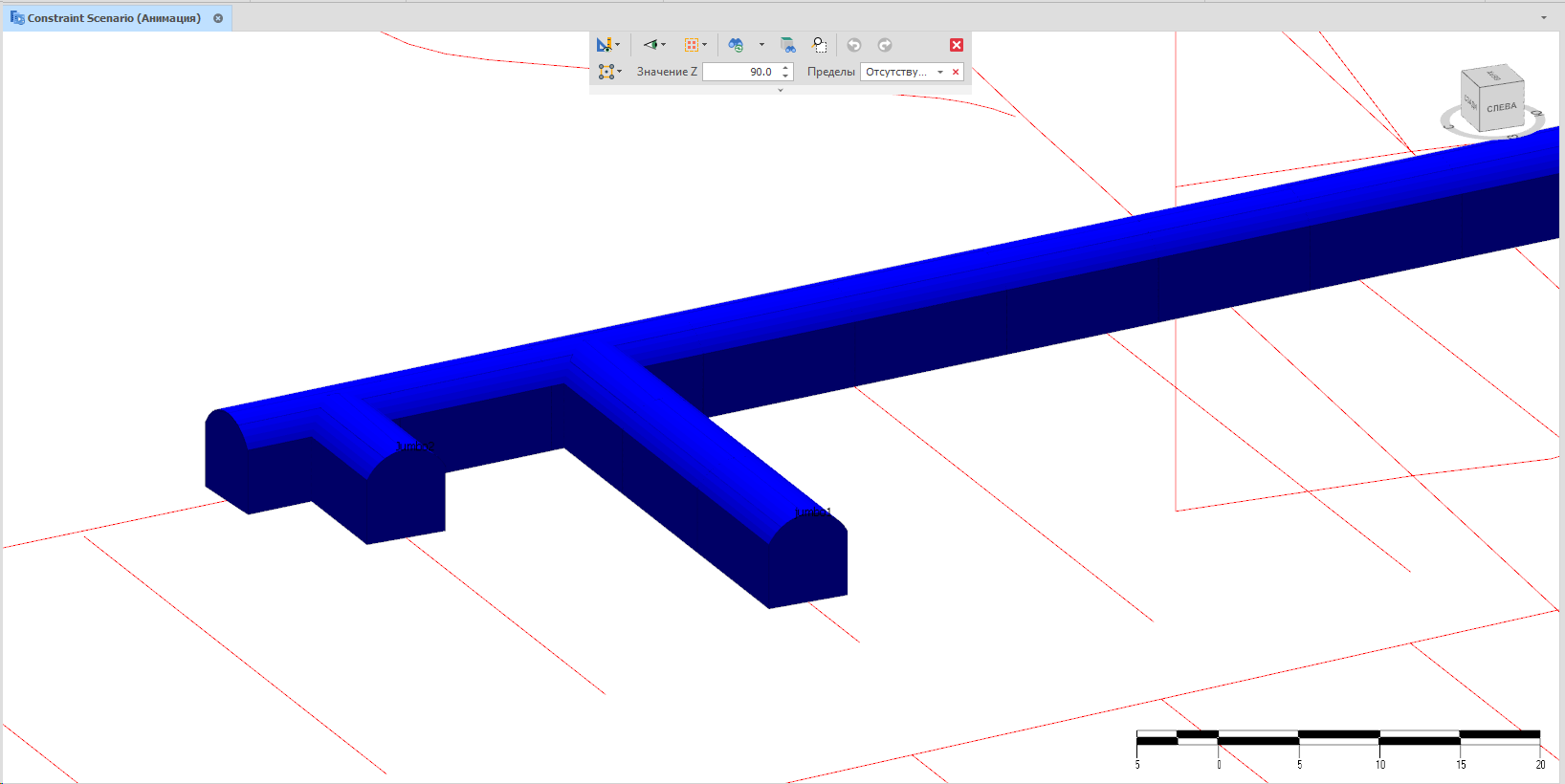
Task: Click the magnifier zoom-to-selection icon
Action: [820, 45]
